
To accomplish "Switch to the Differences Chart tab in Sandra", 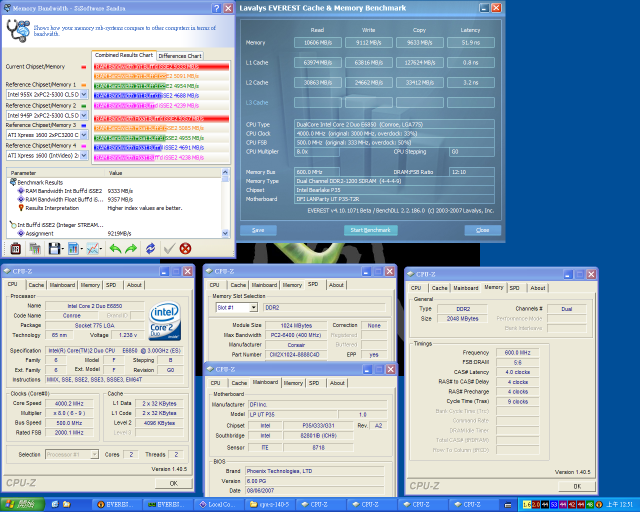I will [x=180, y=56].
